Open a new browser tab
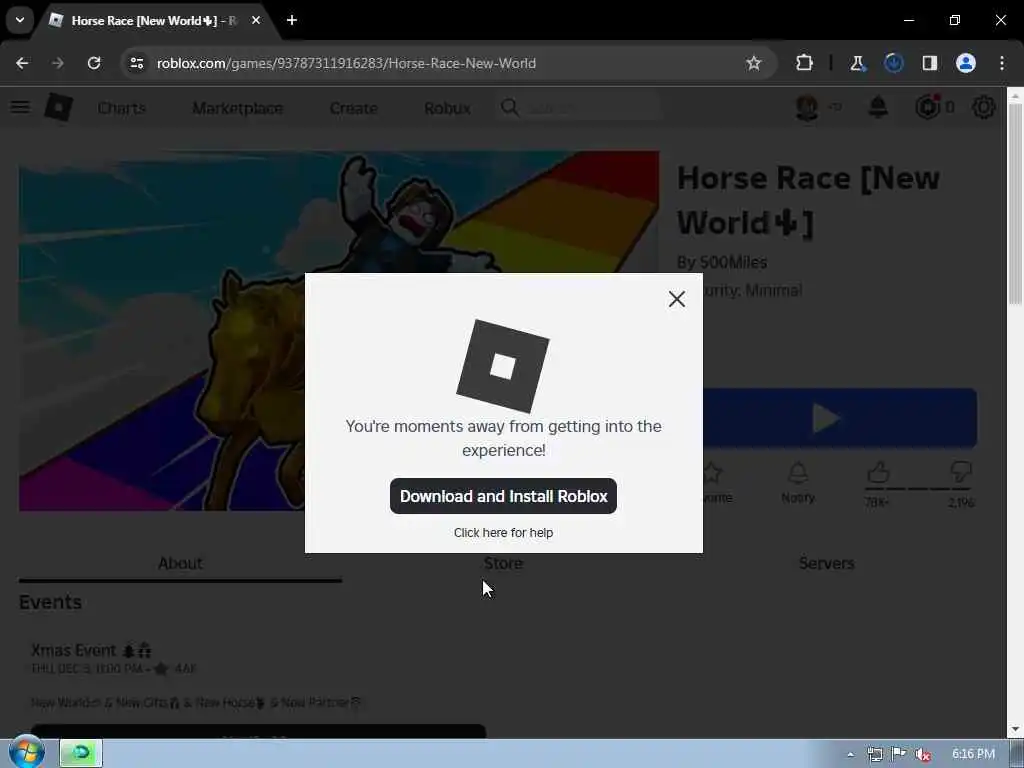Screen dimensions: 1024x768 click(x=292, y=20)
